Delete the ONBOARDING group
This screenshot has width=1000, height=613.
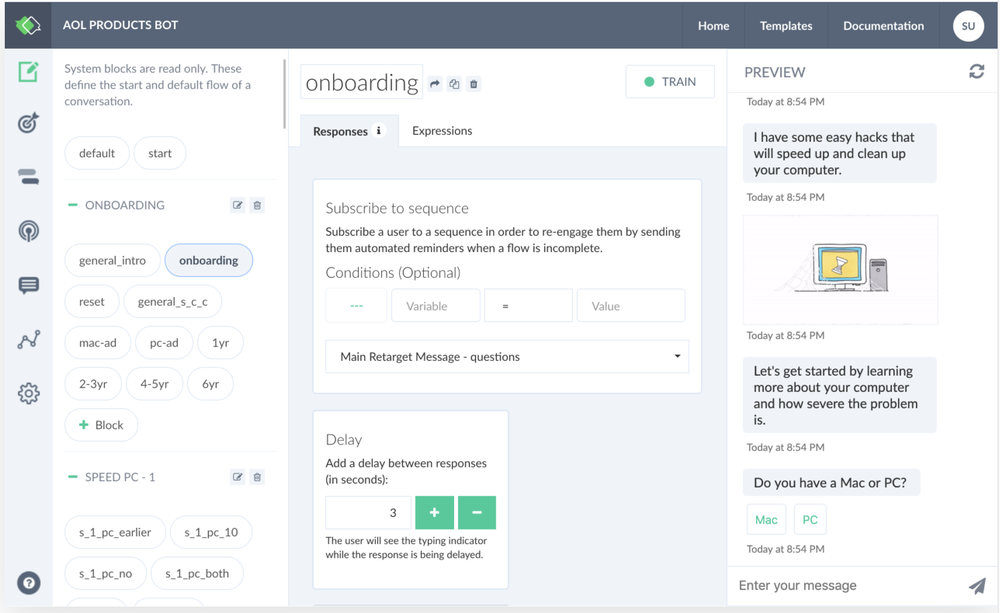pos(257,205)
